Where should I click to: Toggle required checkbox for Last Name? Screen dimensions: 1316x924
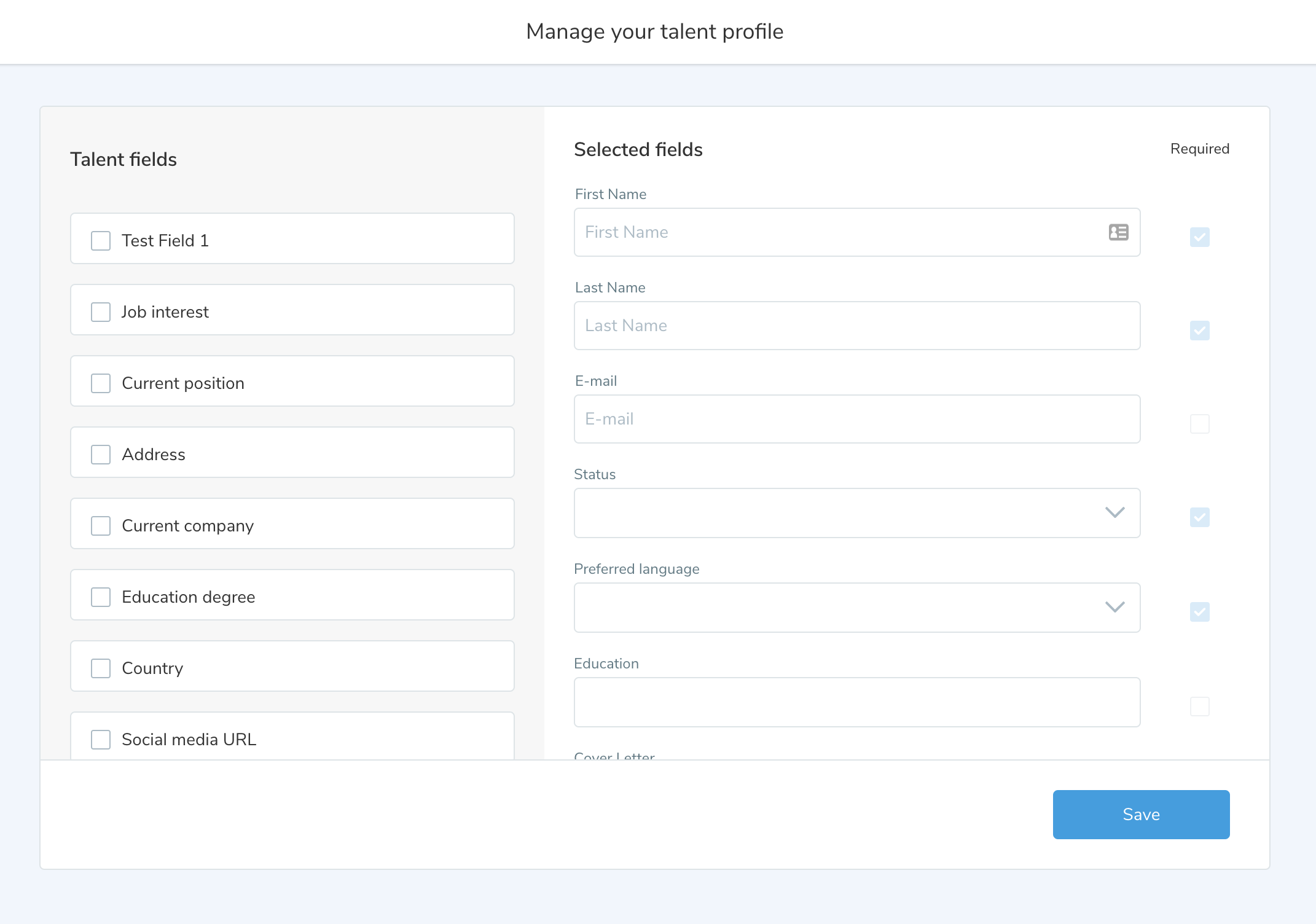pos(1199,331)
